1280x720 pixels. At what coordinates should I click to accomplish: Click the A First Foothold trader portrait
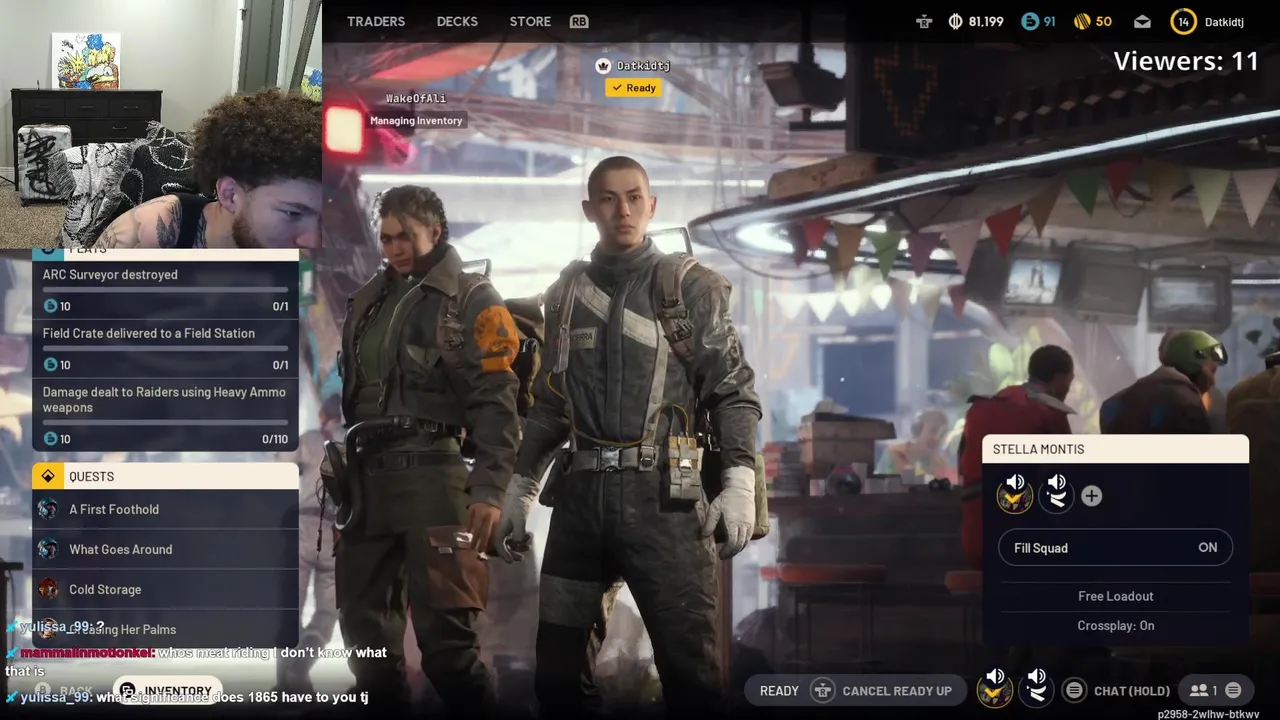(x=47, y=509)
